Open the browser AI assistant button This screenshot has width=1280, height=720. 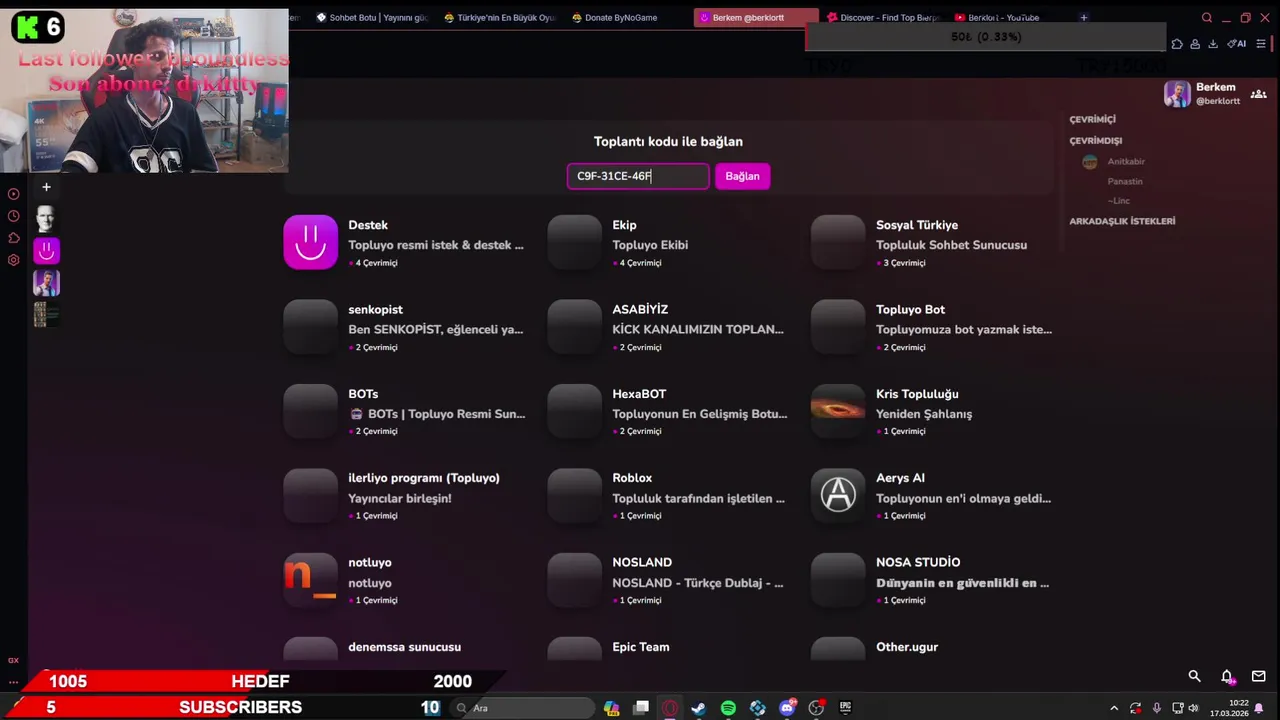point(1237,44)
